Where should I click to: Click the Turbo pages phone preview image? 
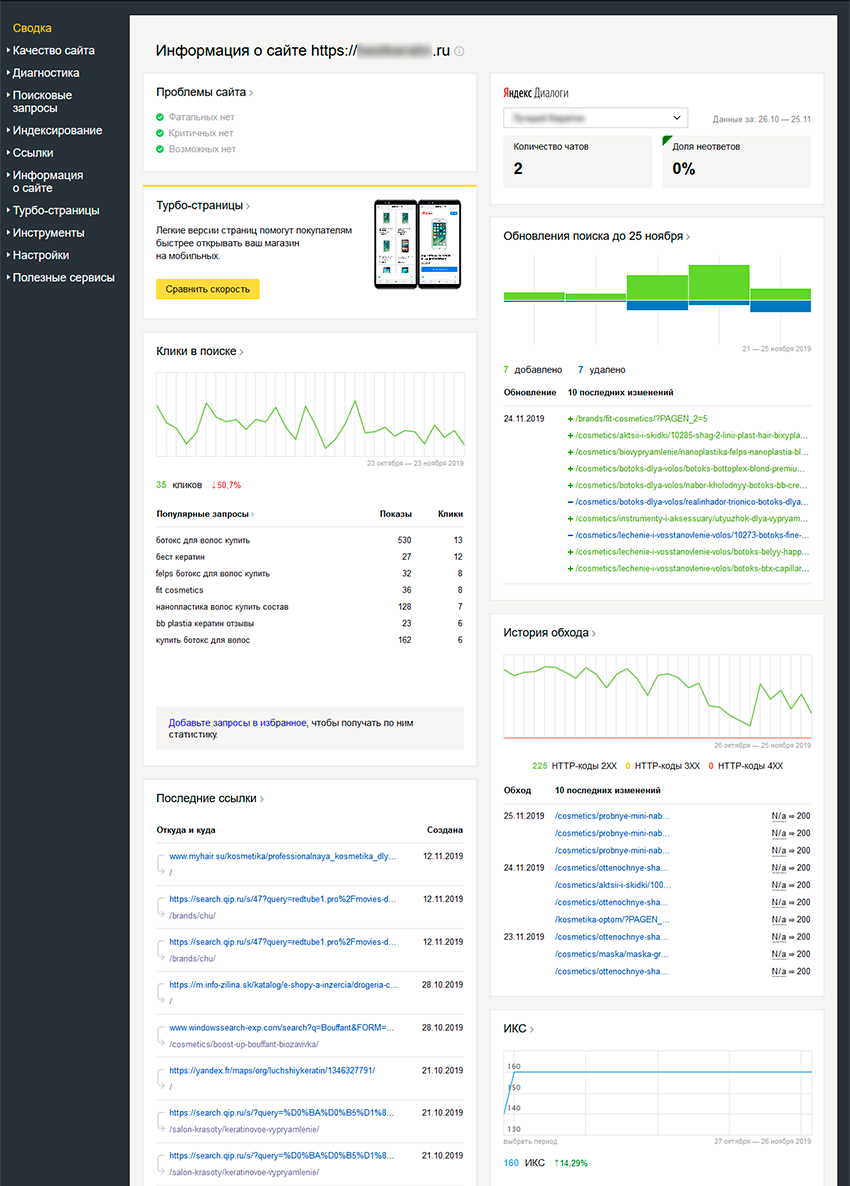(x=417, y=244)
